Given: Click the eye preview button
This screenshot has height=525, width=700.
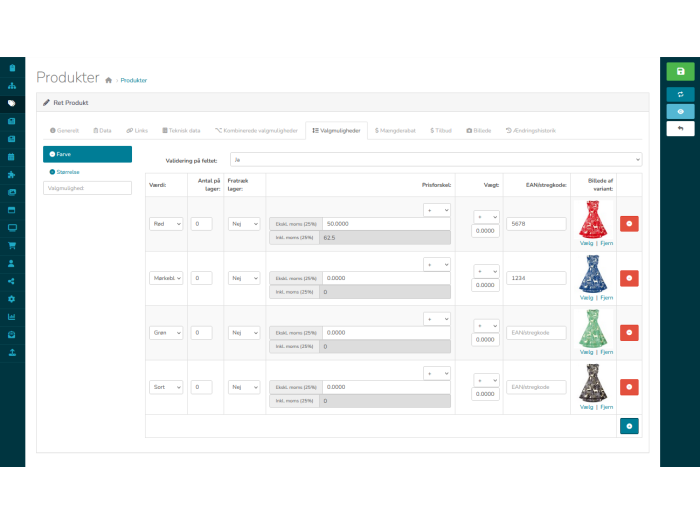Looking at the screenshot, I should pyautogui.click(x=680, y=111).
